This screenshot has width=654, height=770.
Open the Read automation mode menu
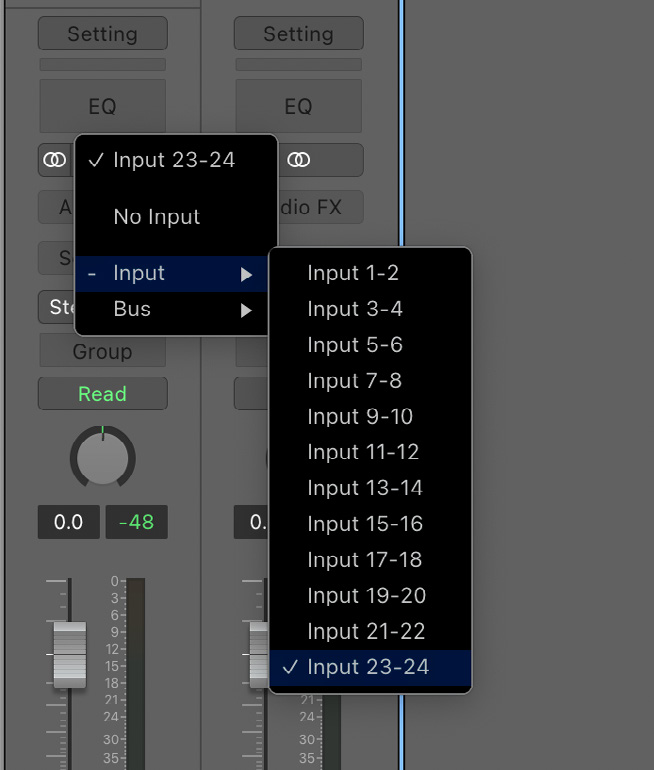tap(103, 394)
